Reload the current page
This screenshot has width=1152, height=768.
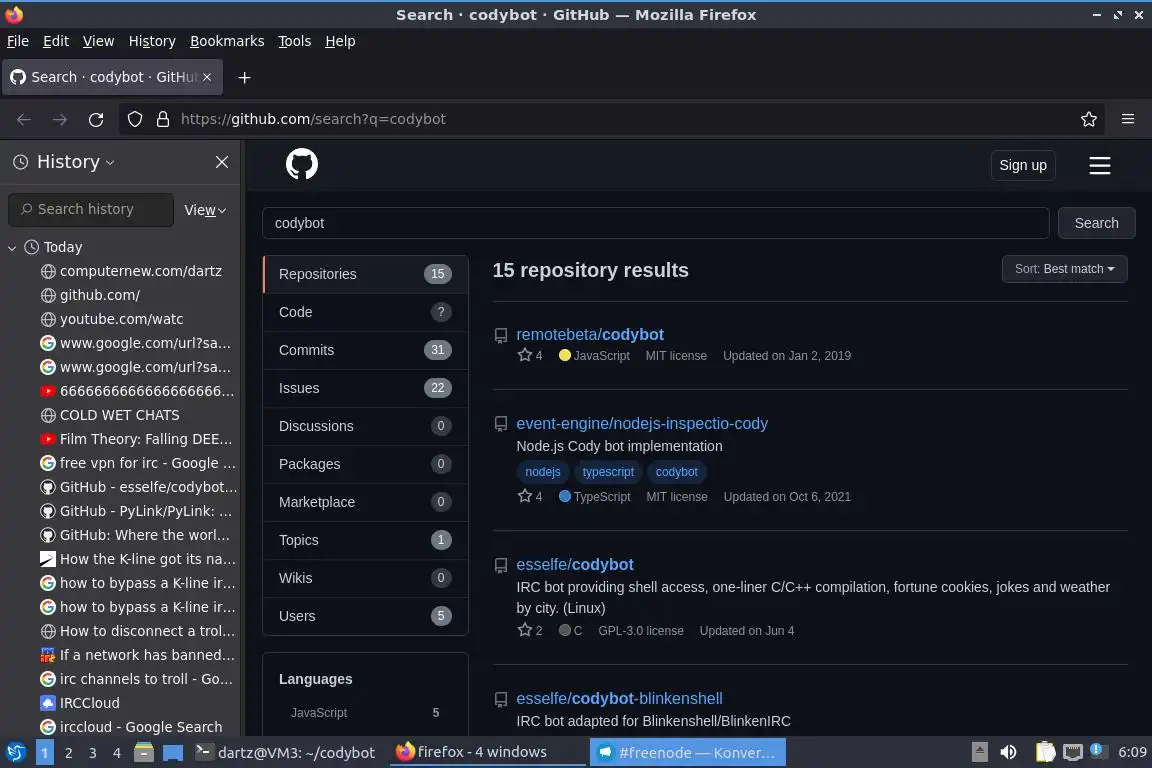tap(96, 119)
